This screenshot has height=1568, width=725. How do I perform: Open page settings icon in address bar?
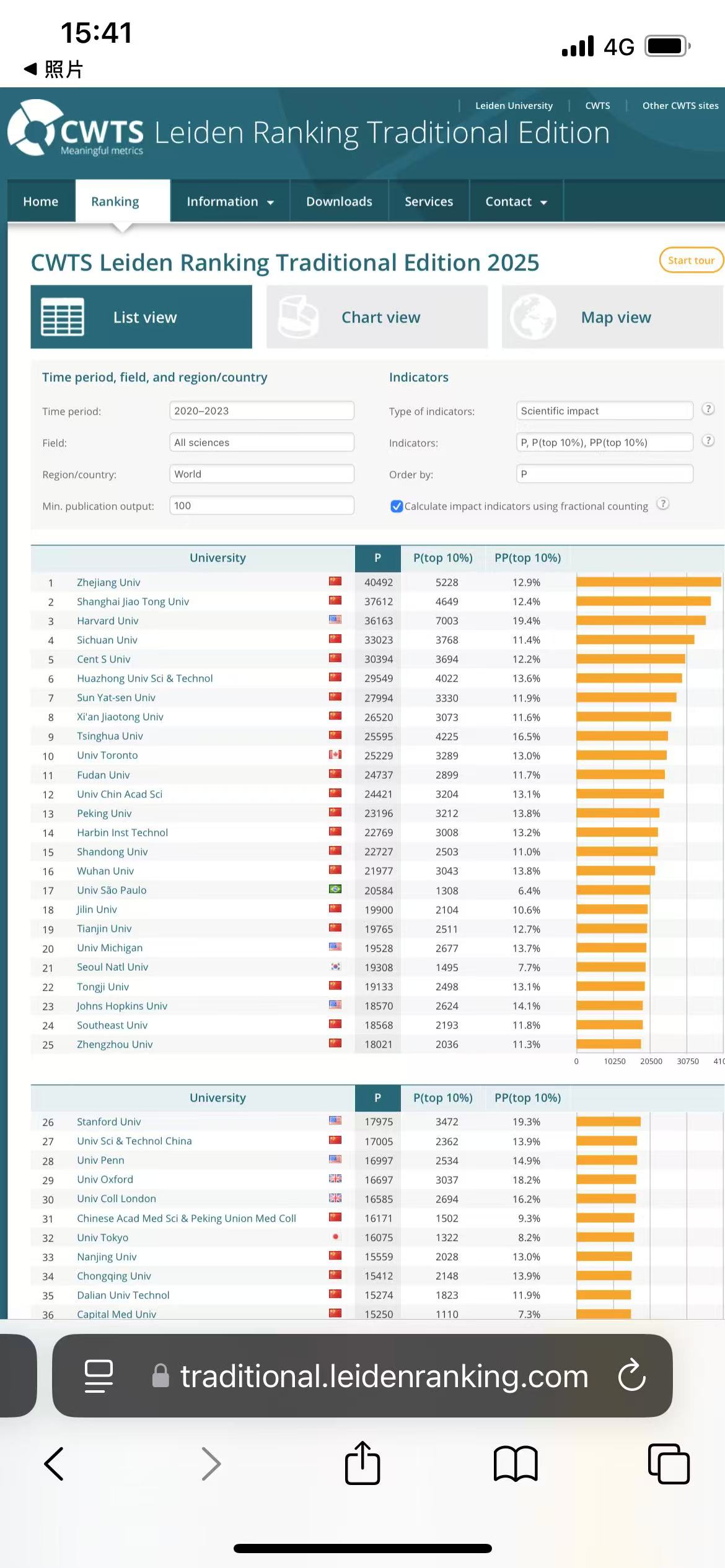[x=99, y=1375]
